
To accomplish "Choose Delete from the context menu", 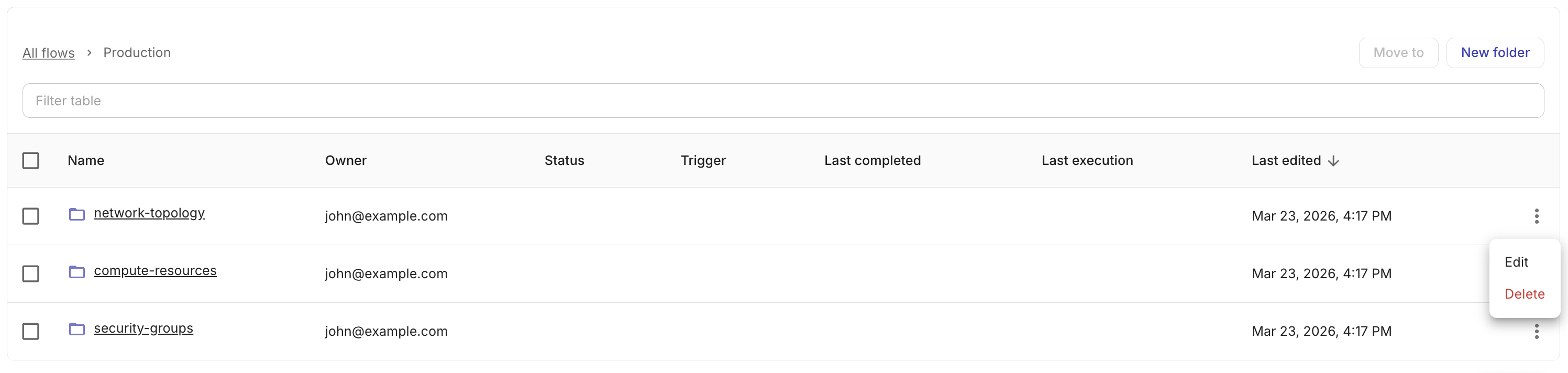I will tap(1524, 294).
